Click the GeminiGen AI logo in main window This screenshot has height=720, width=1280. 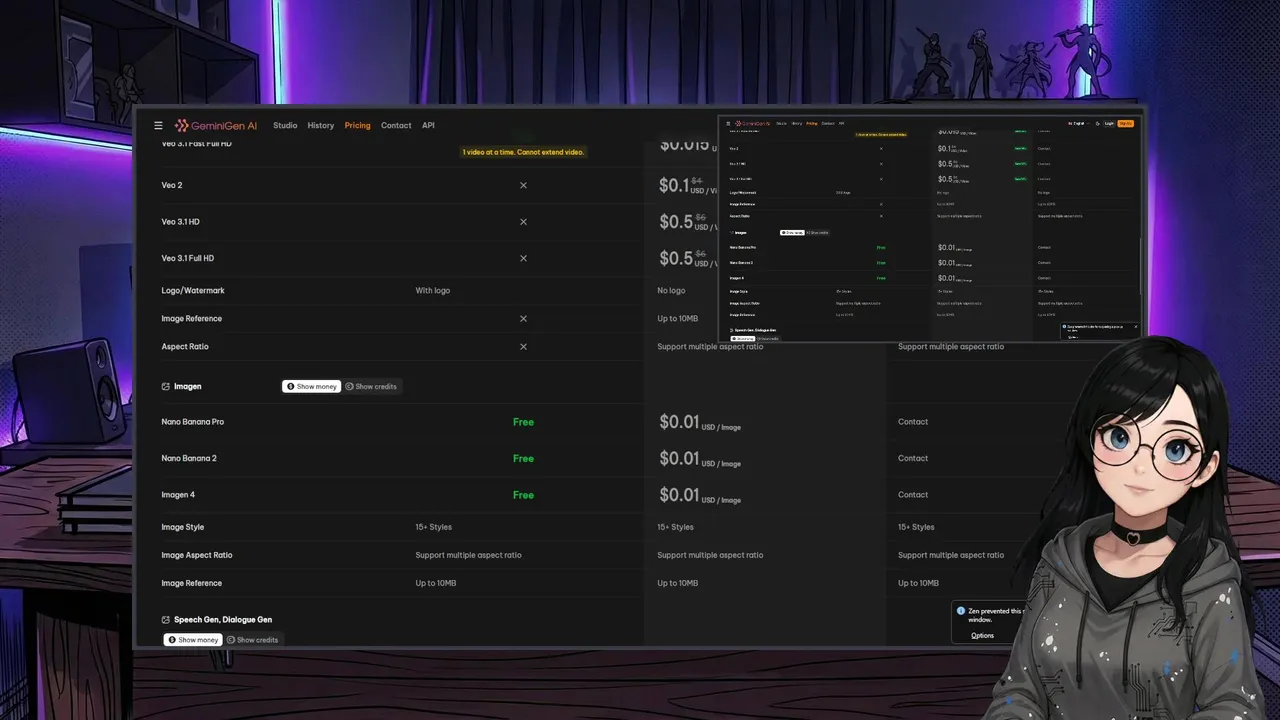coord(215,125)
